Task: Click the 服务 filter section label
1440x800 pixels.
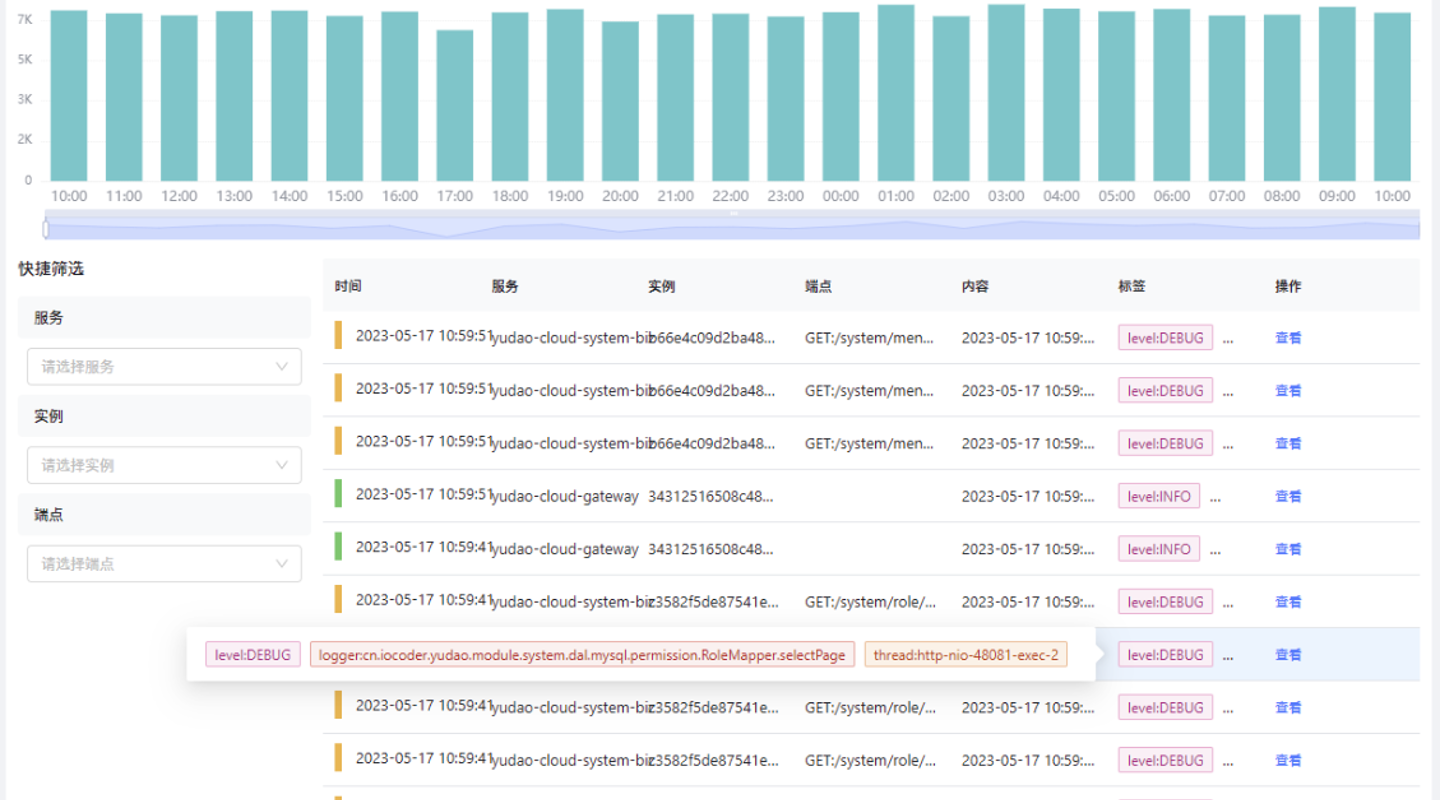Action: [48, 317]
